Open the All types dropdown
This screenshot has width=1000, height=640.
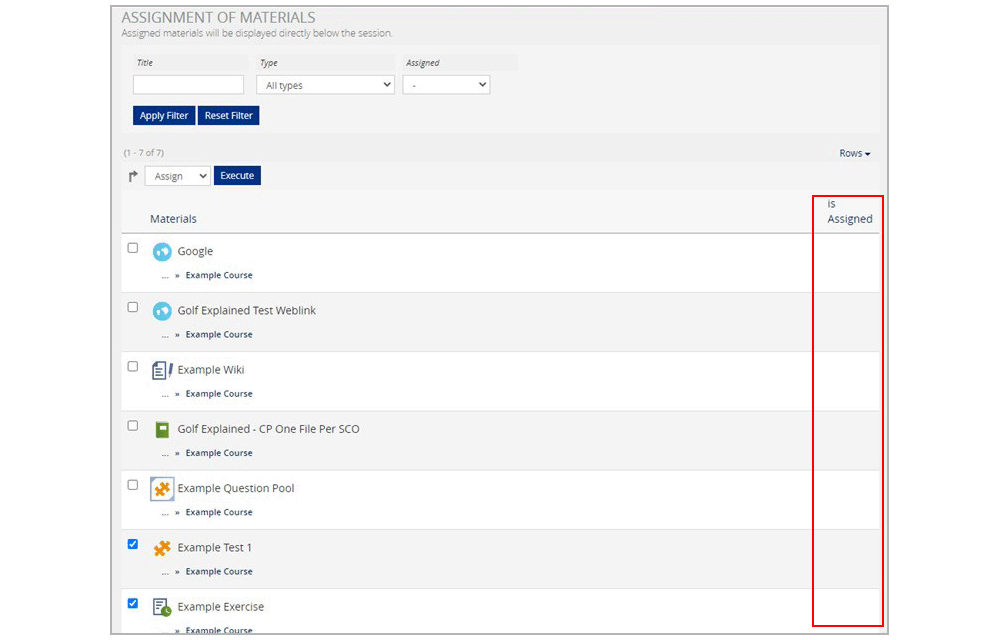[x=325, y=85]
